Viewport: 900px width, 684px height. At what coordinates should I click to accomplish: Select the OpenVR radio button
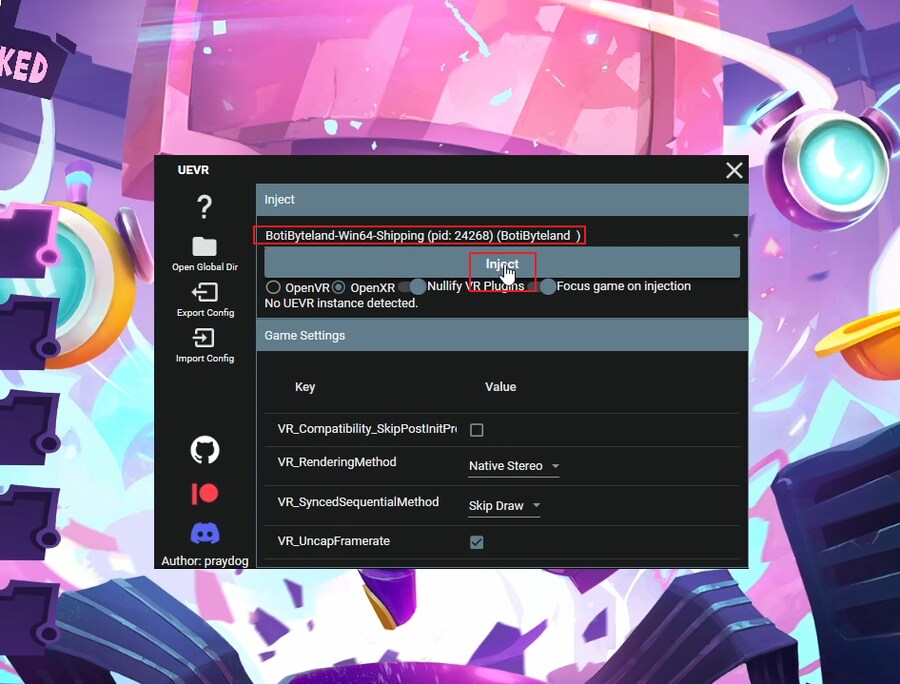[273, 287]
